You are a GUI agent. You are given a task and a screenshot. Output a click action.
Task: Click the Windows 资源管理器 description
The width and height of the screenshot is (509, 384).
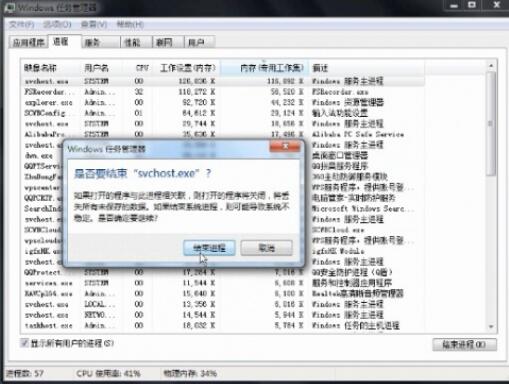coord(348,102)
